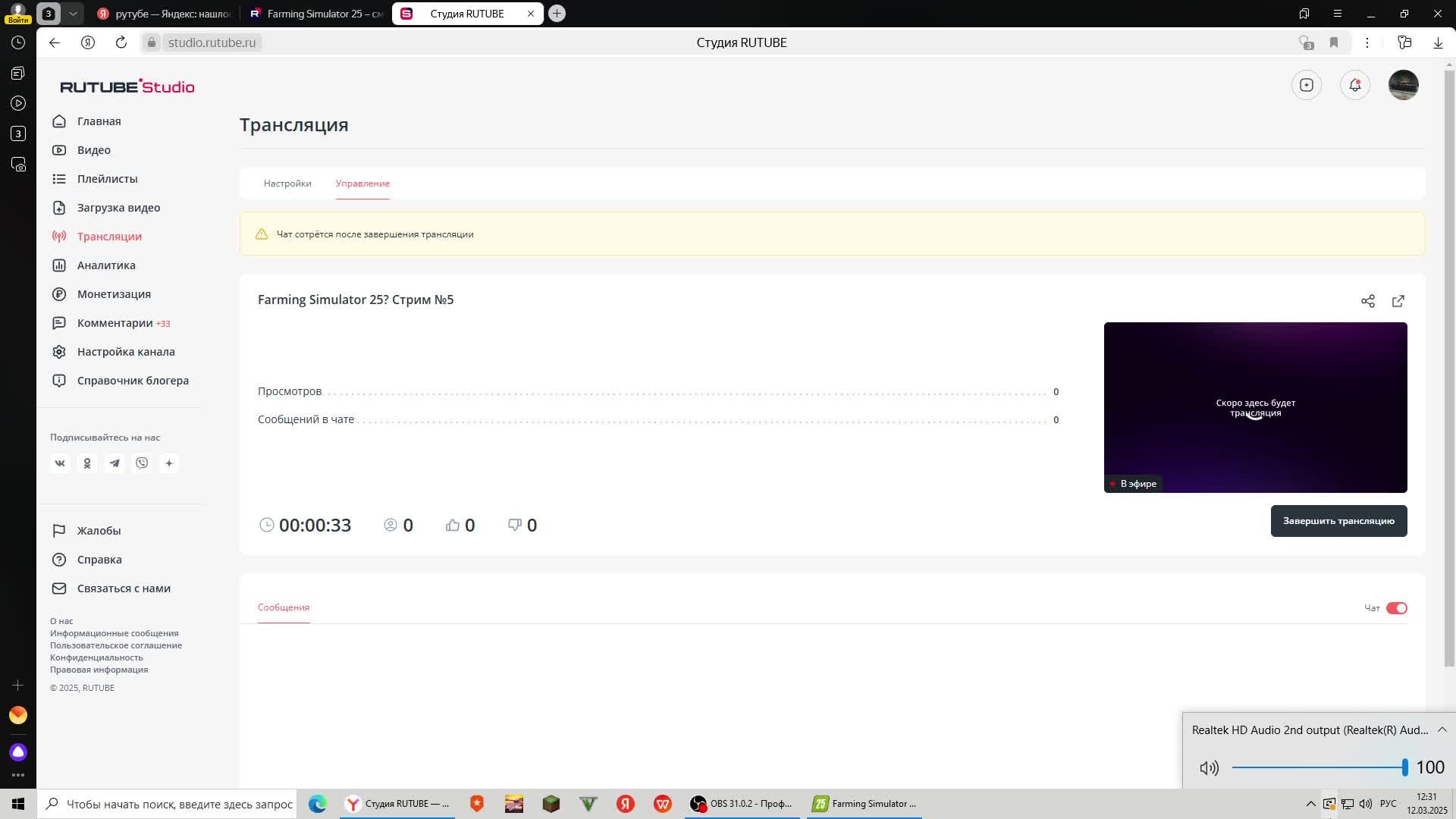Close the Студия RUTUBE browser tab
The image size is (1456, 819).
(531, 14)
